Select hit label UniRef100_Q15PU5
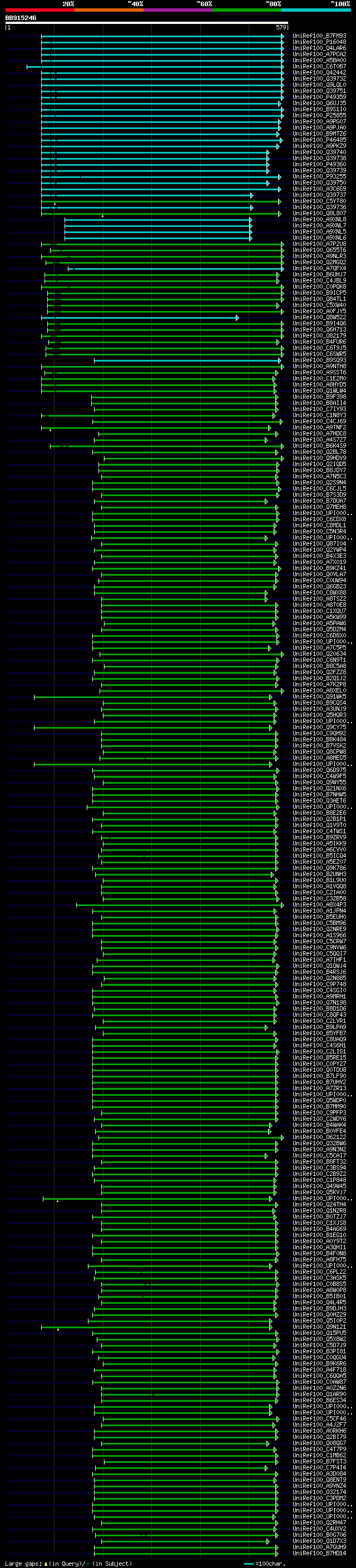Viewport: 356px width, 1568px height. click(x=319, y=1333)
